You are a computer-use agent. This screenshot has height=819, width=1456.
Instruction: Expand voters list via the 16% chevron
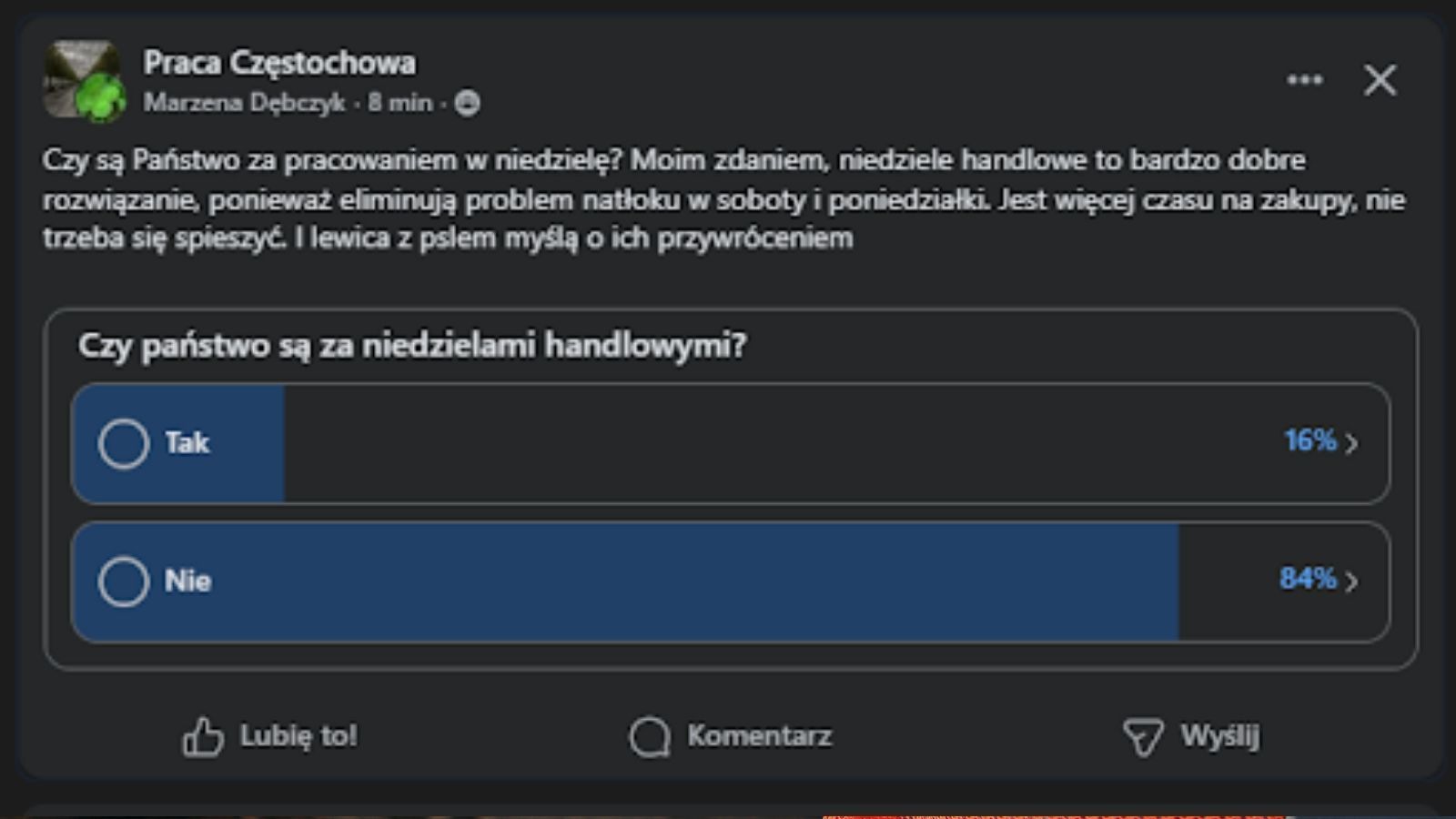[x=1352, y=443]
